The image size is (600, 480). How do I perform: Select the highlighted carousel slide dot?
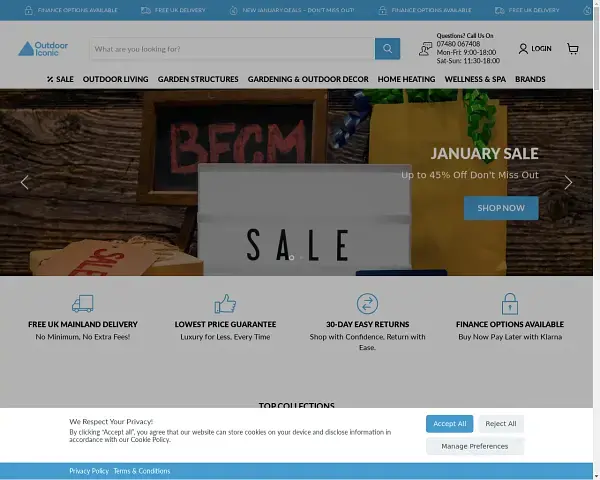click(291, 257)
